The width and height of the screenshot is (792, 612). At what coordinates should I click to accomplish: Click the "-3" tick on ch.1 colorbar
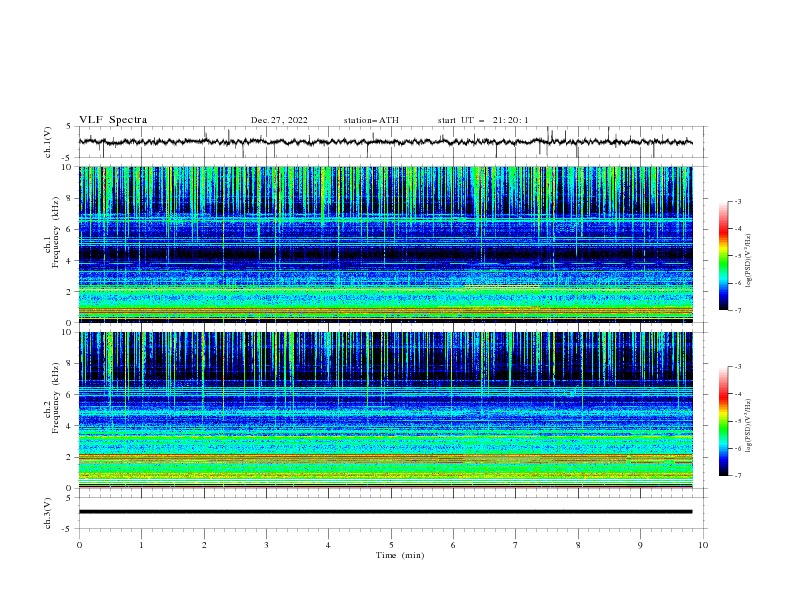[738, 201]
